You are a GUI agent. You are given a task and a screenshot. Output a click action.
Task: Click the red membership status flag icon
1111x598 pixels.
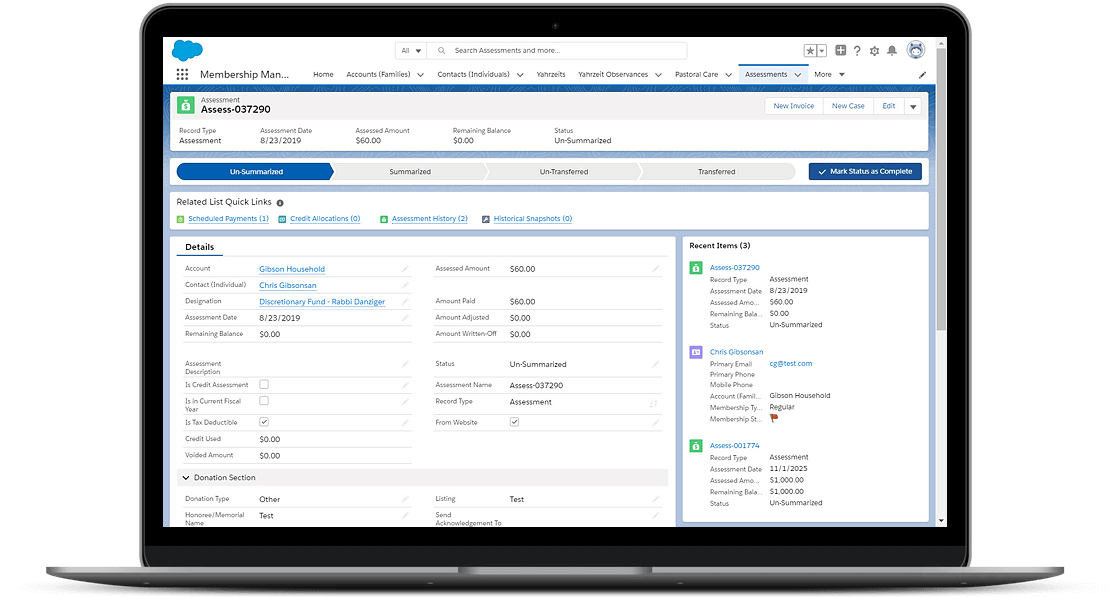774,418
